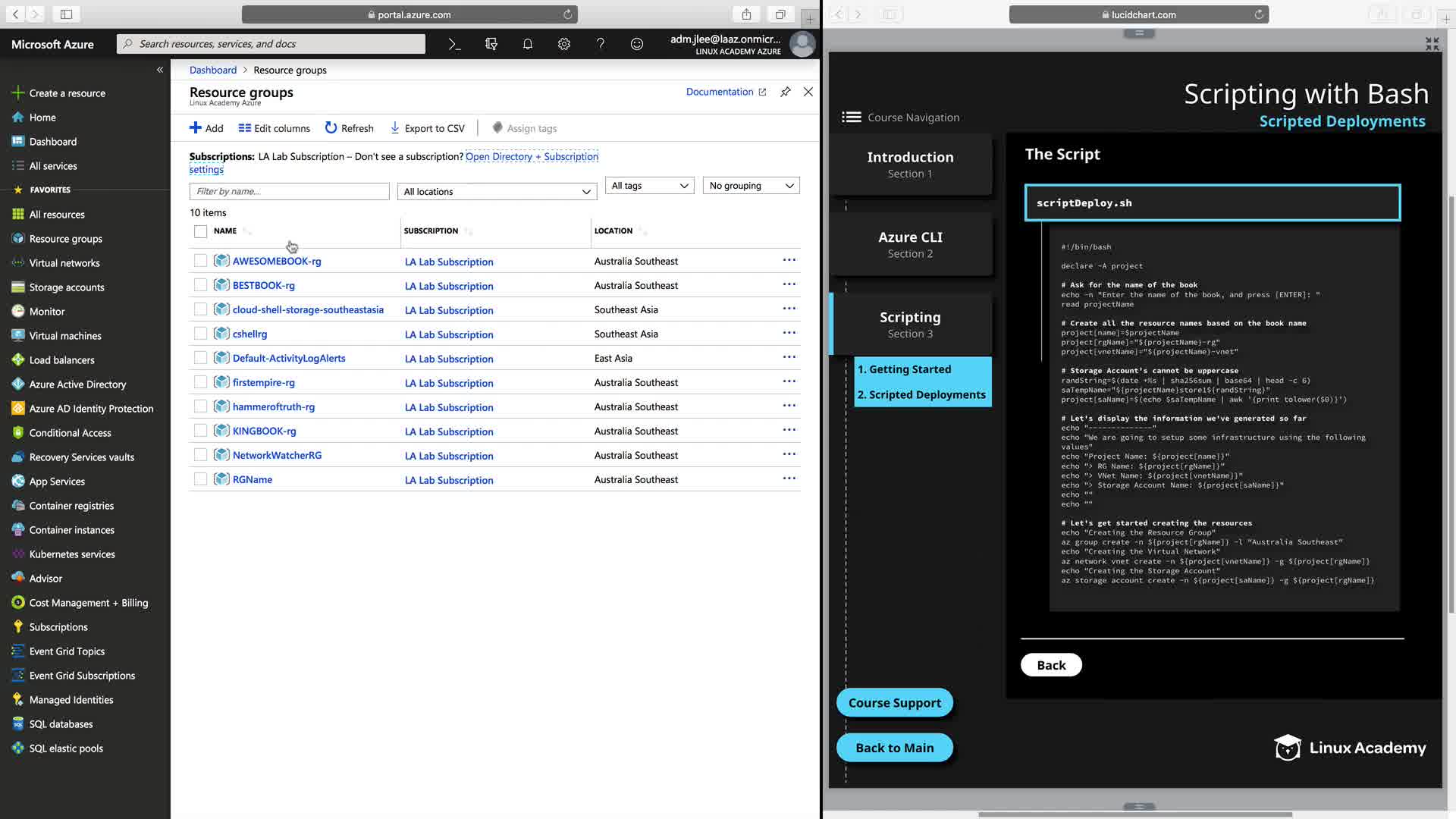Open the BESTBOOK-rg resource group link

click(263, 285)
